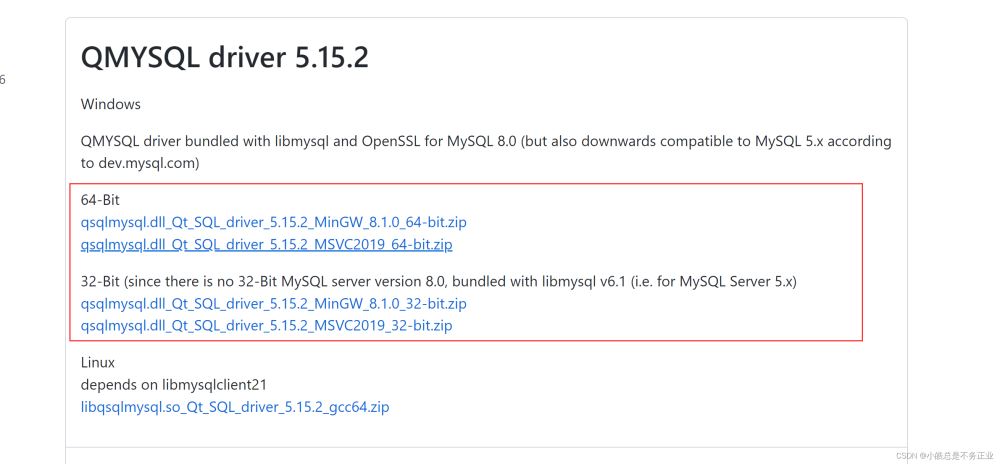Click the number 6 at the left edge
The height and width of the screenshot is (464, 1000).
tap(3, 80)
